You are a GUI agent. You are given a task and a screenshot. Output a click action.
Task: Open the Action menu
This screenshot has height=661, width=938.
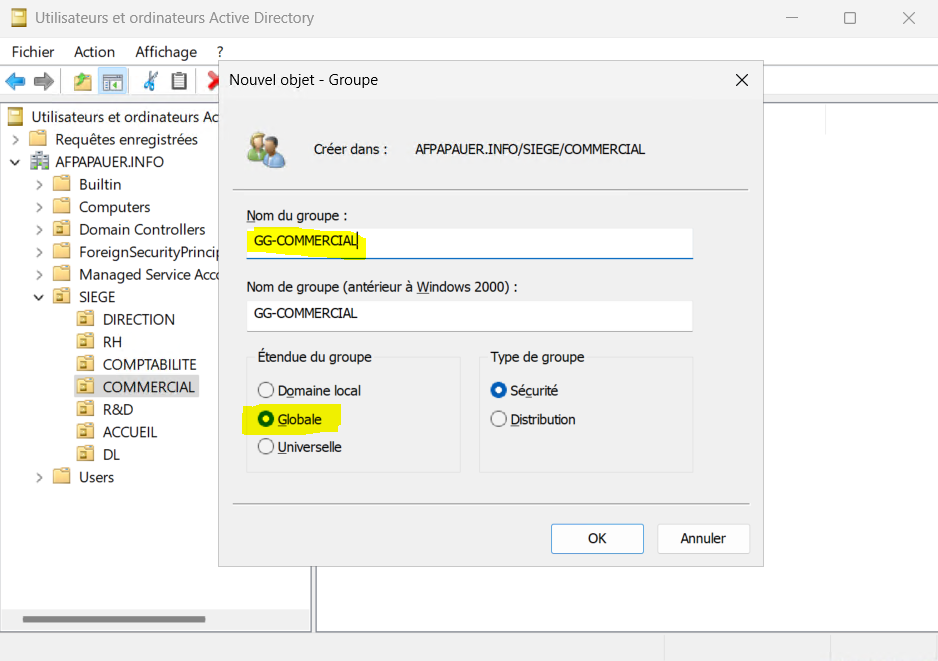coord(94,52)
